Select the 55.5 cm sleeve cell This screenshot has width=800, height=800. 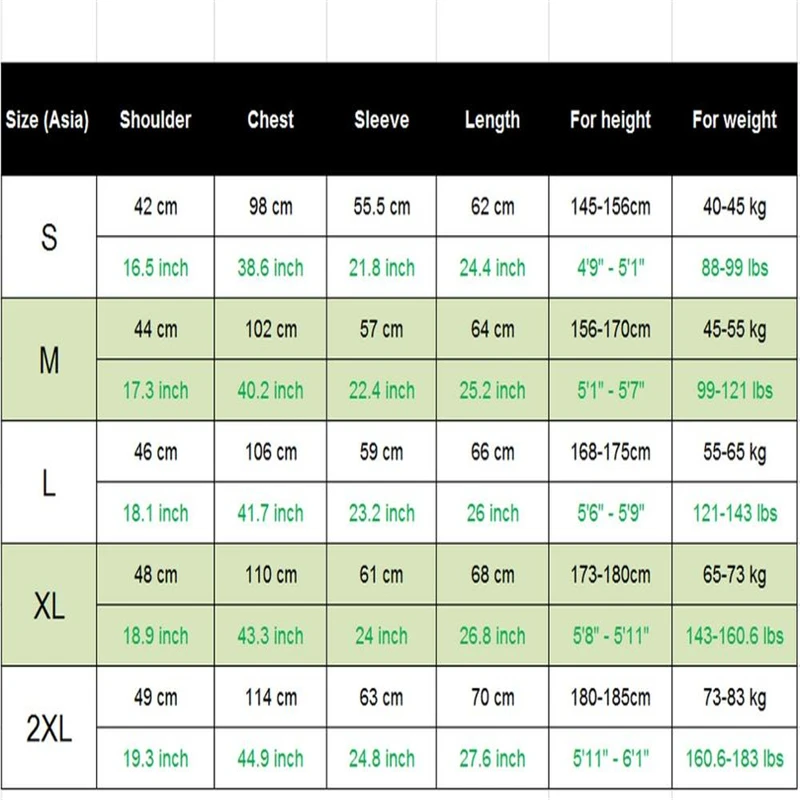coord(381,207)
